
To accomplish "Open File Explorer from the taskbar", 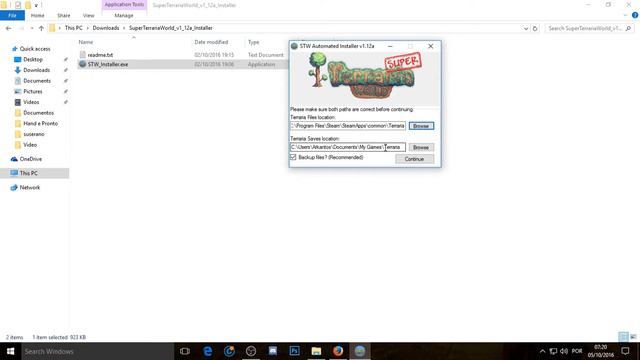I will pos(316,351).
